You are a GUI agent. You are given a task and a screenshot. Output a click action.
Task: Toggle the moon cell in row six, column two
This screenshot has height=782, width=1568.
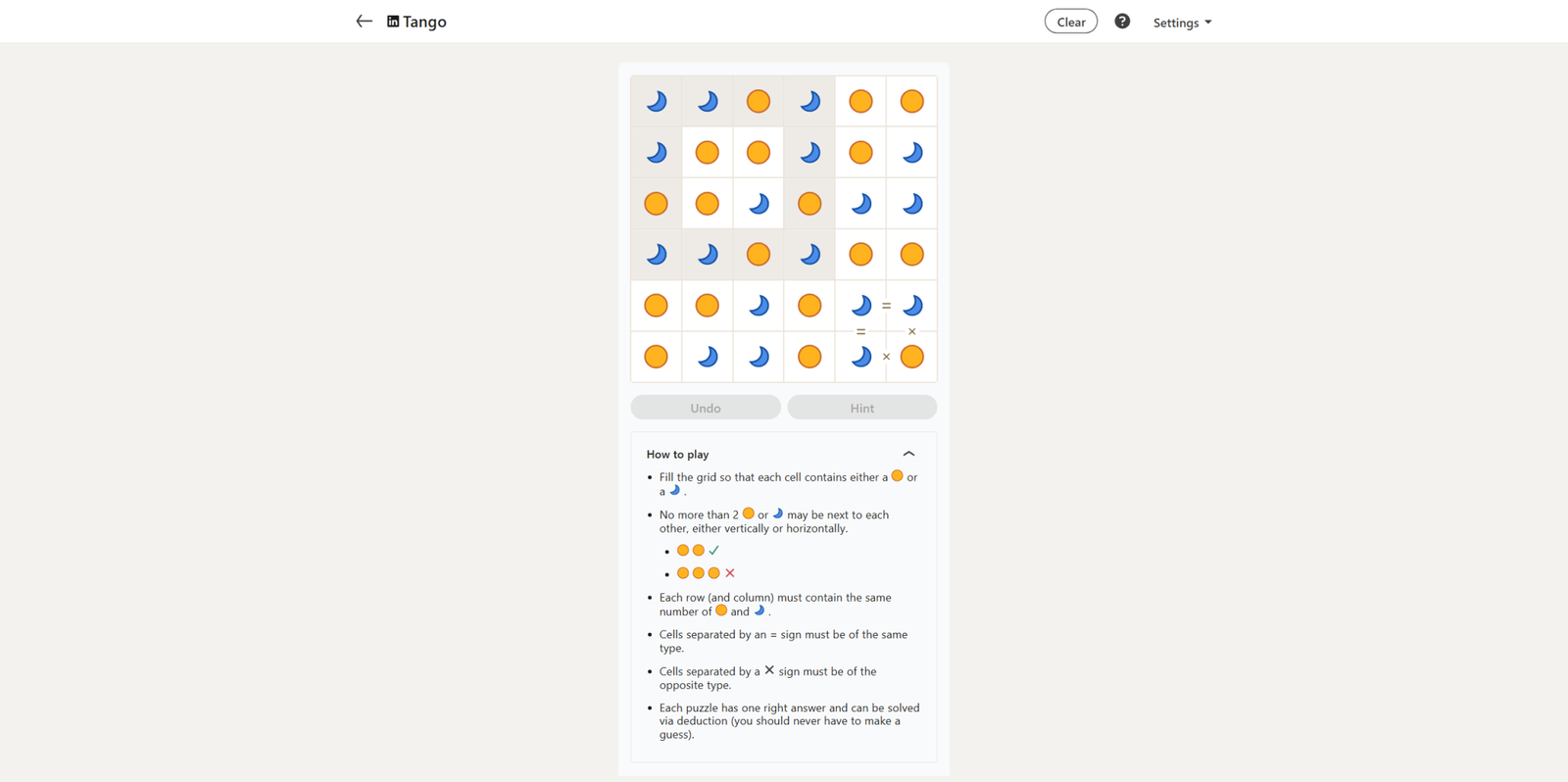click(707, 357)
